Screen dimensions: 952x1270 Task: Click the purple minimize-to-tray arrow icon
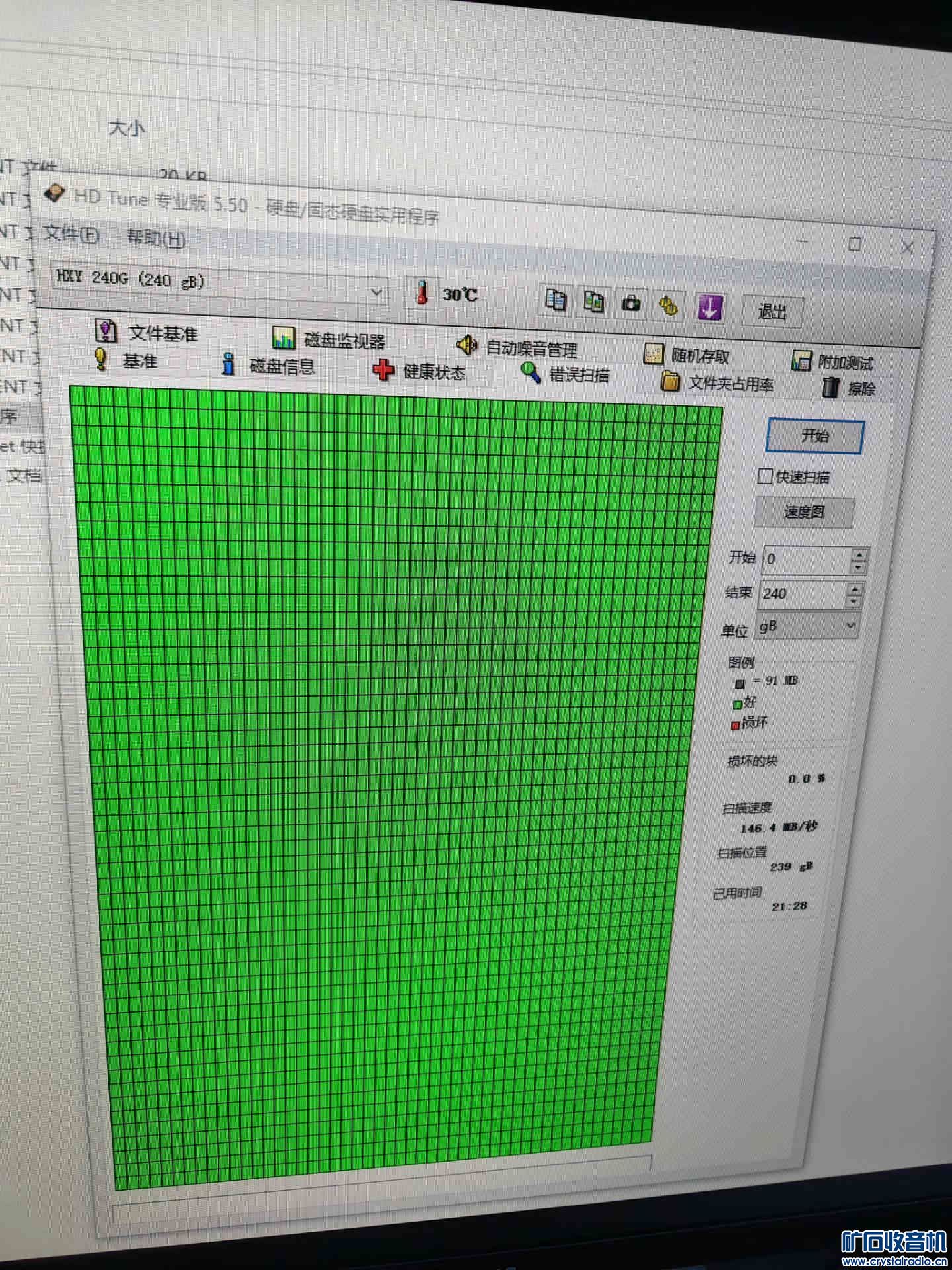click(710, 308)
